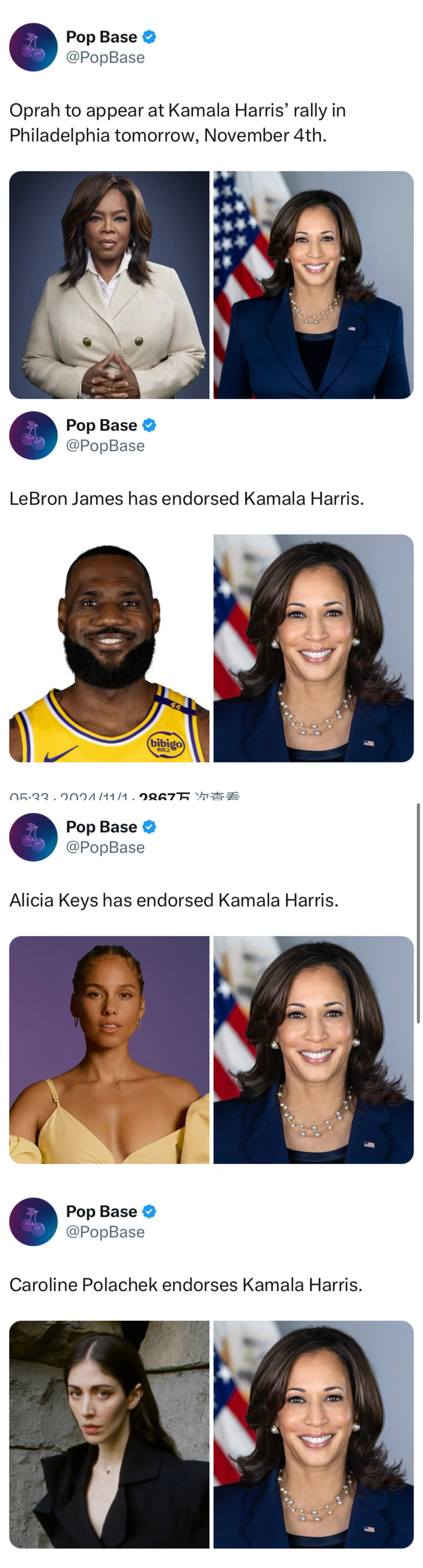View the Caroline Polachek black jacket photo
This screenshot has height=1568, width=423.
[x=110, y=1434]
